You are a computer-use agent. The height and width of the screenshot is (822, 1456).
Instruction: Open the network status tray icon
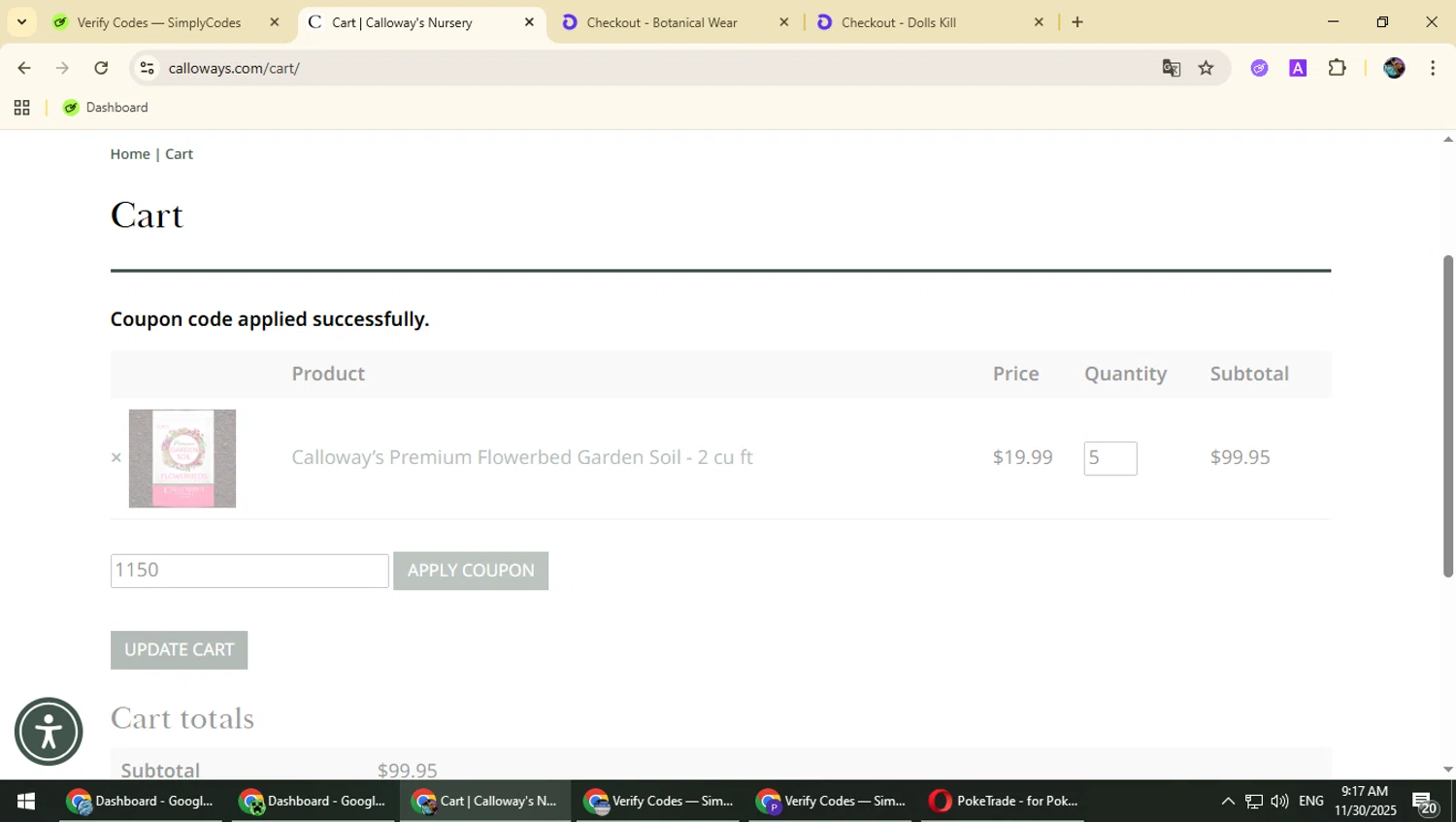pyautogui.click(x=1254, y=801)
